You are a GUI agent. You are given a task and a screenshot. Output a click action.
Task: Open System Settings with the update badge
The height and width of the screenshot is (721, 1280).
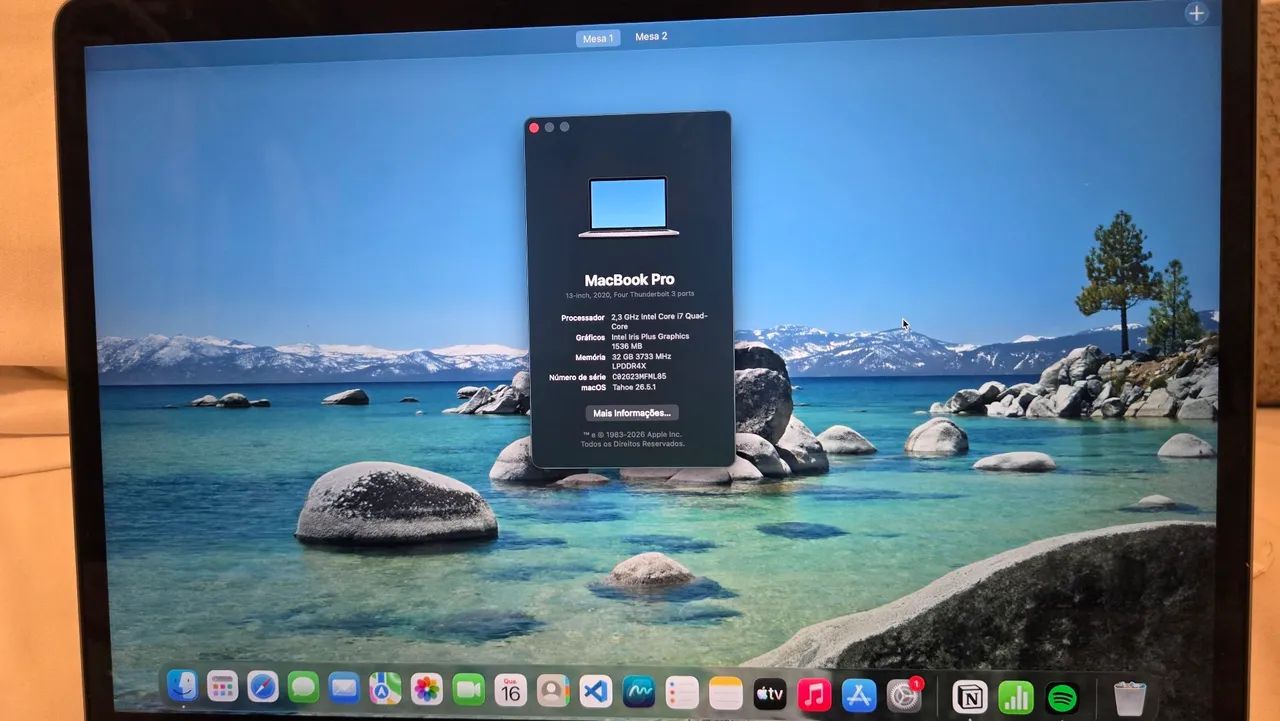pos(904,695)
